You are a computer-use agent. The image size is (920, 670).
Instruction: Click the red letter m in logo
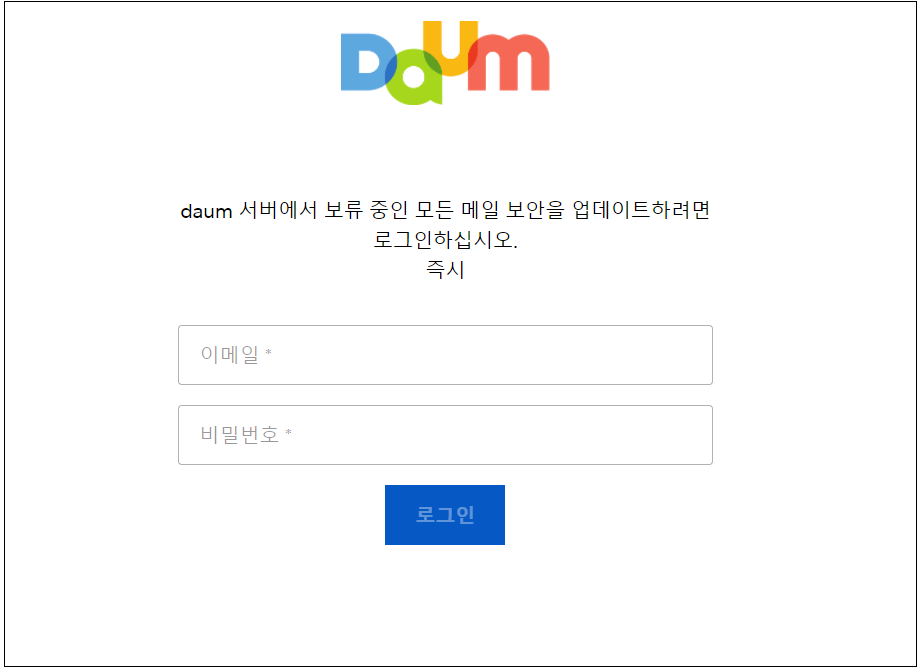[x=509, y=62]
